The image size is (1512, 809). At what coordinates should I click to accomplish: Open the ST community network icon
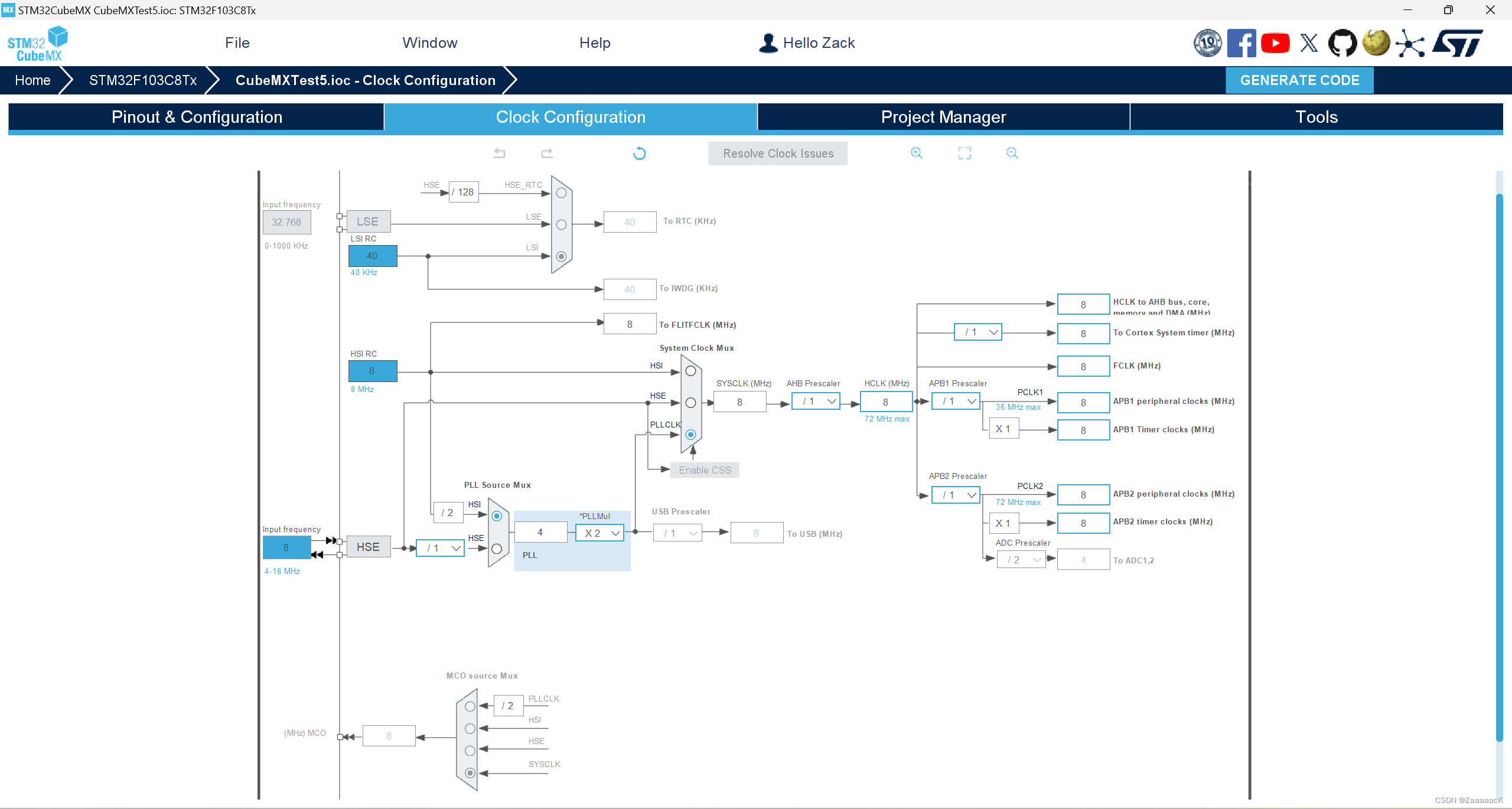pos(1410,44)
